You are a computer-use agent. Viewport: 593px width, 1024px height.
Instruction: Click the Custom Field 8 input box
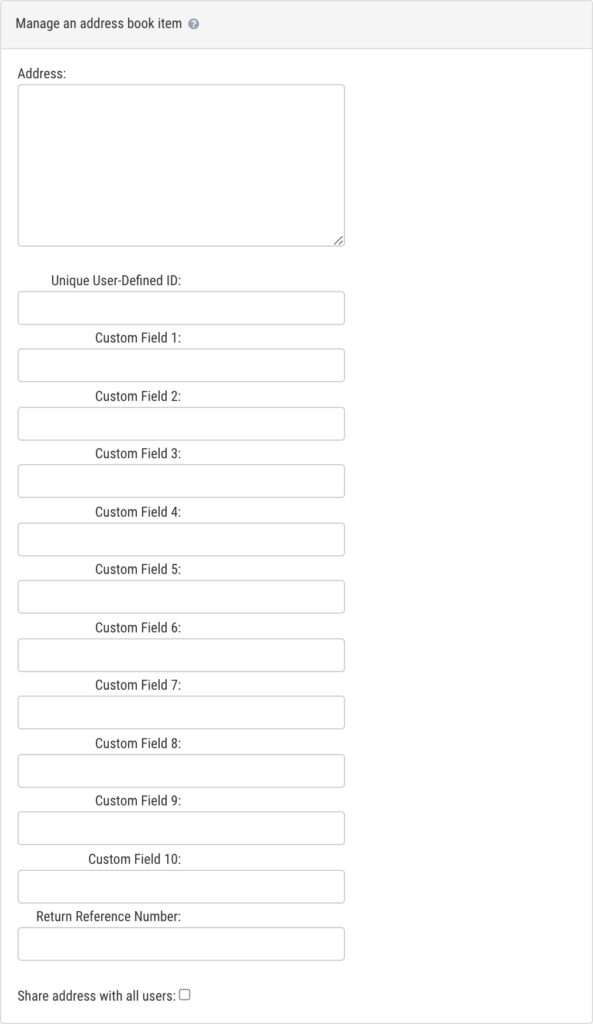[180, 770]
